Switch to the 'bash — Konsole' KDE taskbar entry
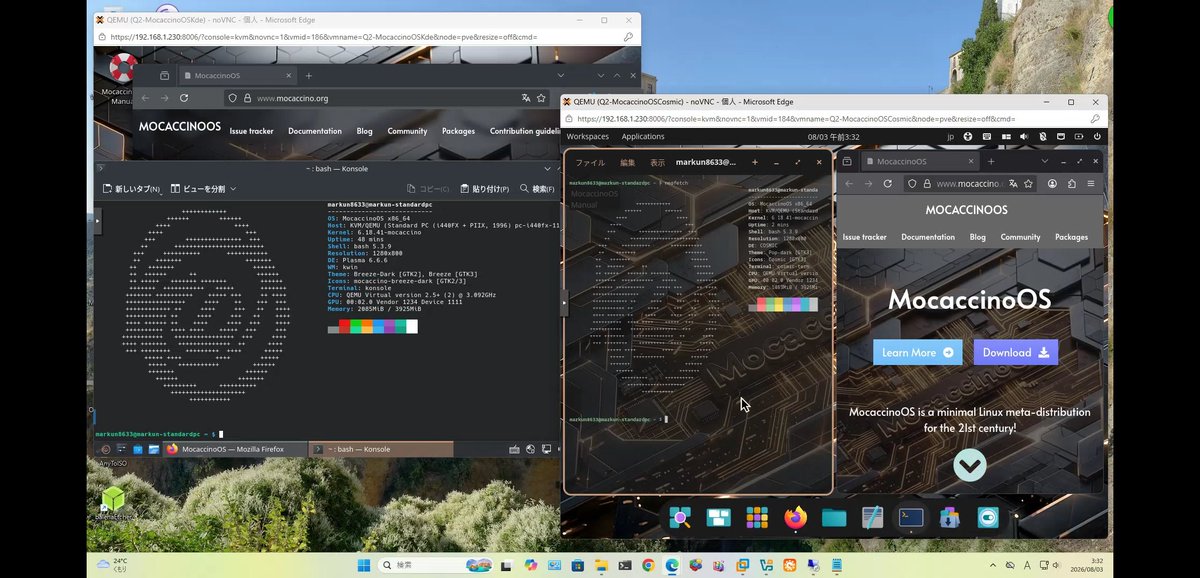1200x578 pixels. click(380, 449)
